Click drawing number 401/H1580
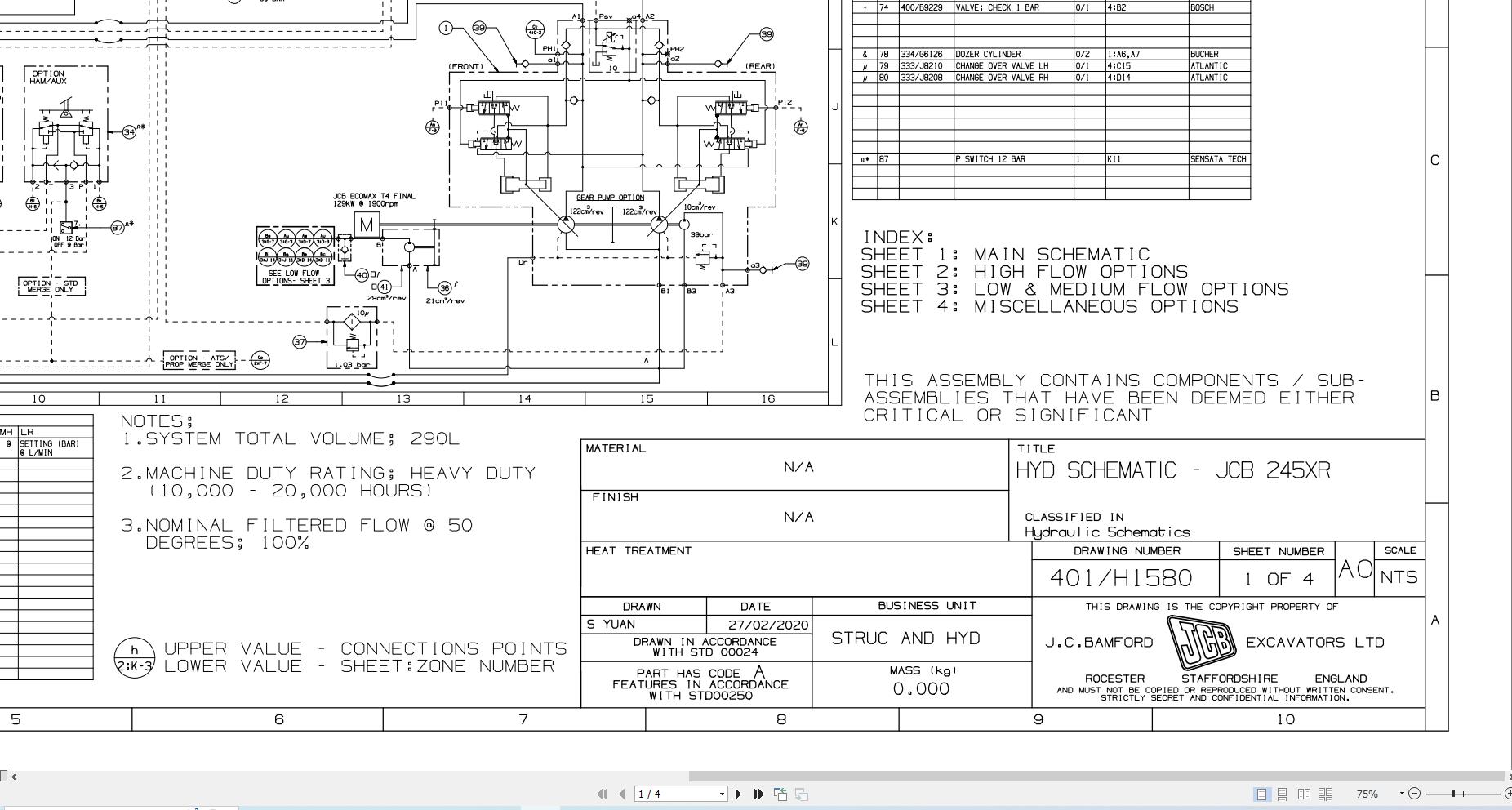1512x810 pixels. pos(1121,578)
